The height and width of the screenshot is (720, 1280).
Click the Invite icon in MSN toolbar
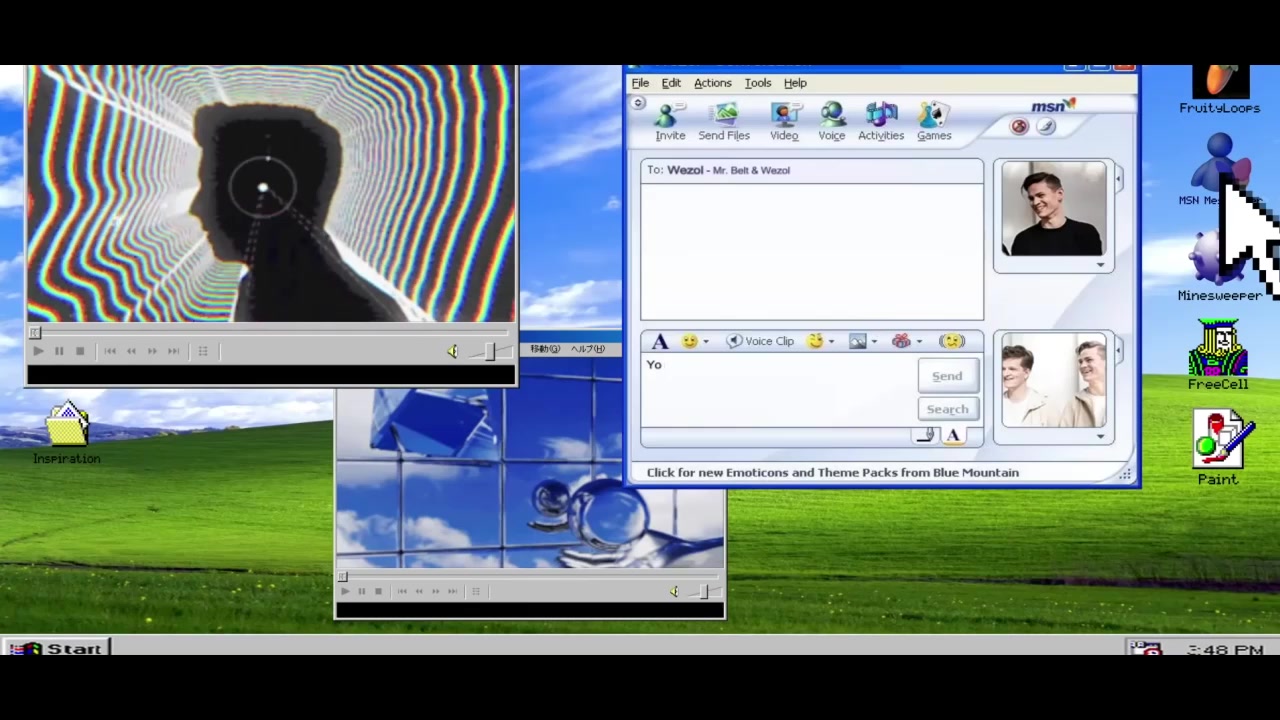coord(670,121)
